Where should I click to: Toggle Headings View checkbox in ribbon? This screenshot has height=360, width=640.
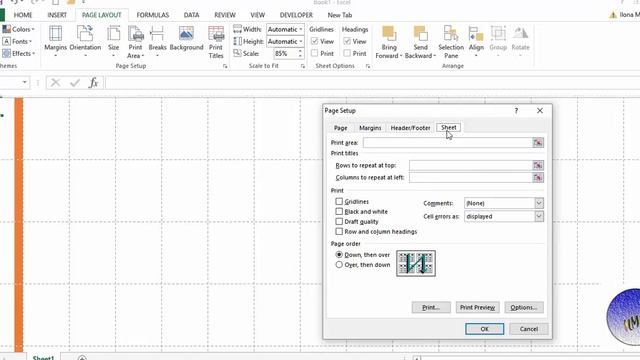(347, 41)
